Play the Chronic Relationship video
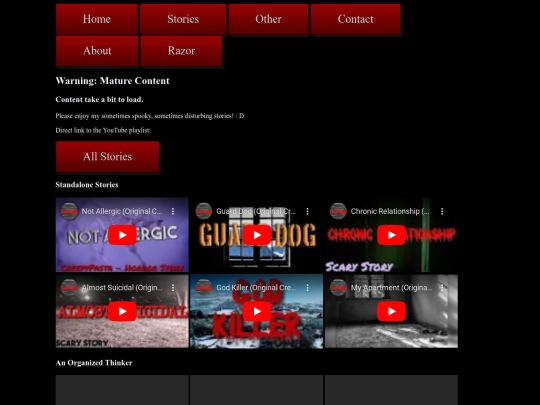540x405 pixels. [x=391, y=235]
